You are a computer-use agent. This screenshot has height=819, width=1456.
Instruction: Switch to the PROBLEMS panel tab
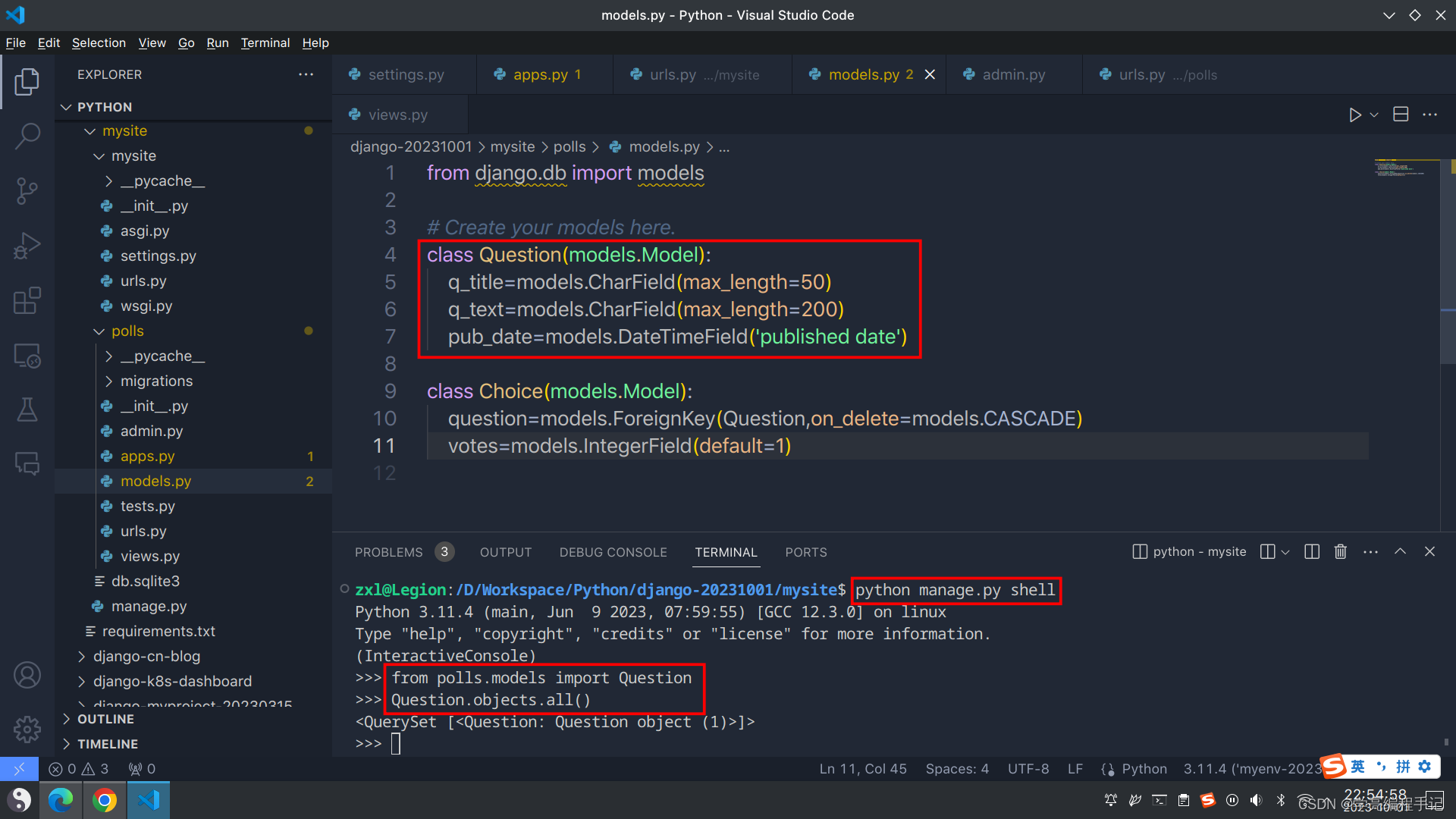pyautogui.click(x=403, y=552)
